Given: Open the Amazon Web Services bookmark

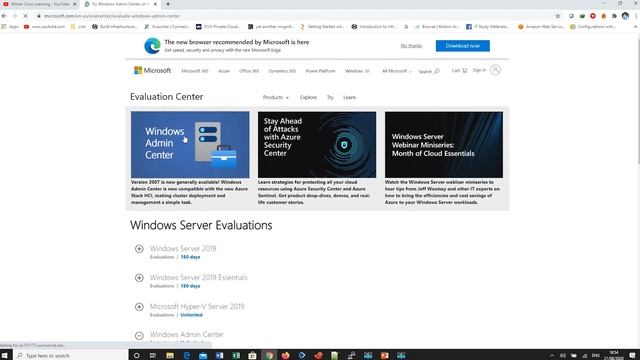Looking at the screenshot, I should 540,27.
